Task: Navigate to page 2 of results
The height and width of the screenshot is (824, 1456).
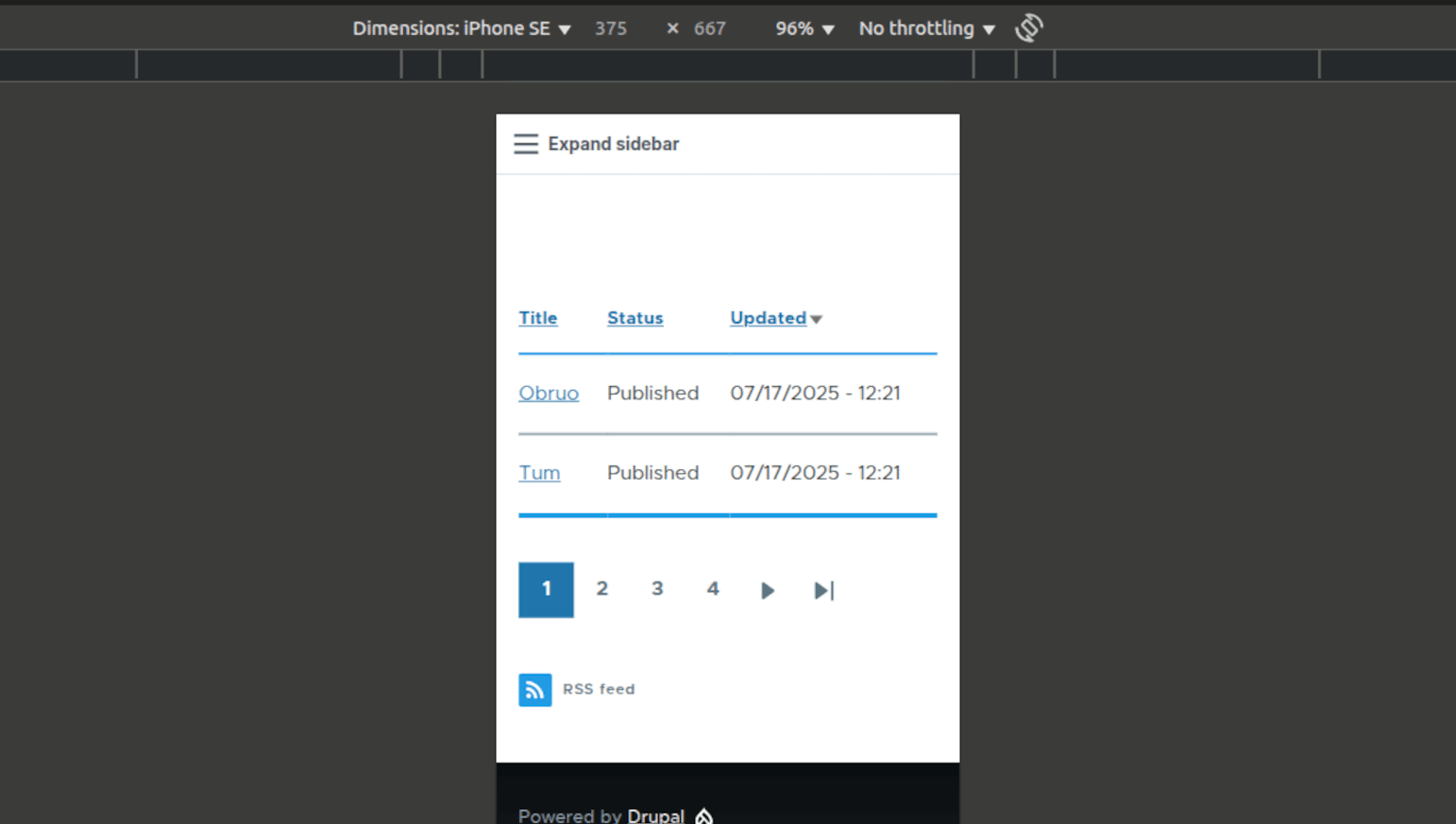Action: tap(601, 588)
